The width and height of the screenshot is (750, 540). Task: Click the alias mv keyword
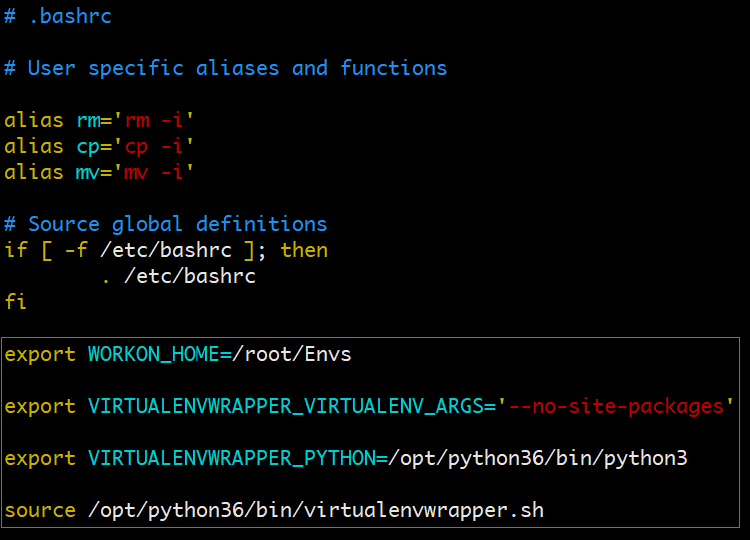coord(33,173)
